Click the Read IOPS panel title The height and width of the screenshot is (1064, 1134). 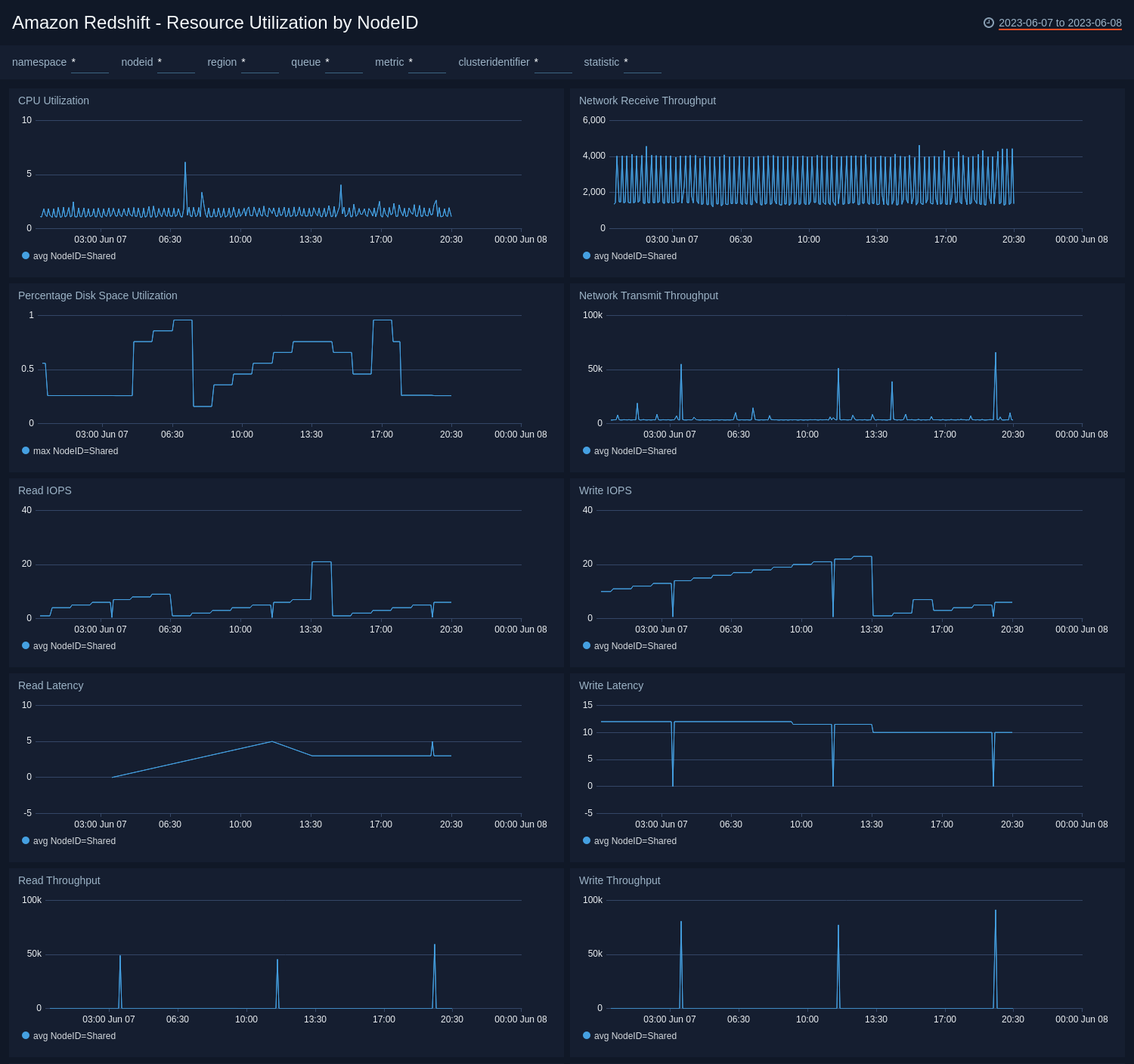click(x=45, y=490)
